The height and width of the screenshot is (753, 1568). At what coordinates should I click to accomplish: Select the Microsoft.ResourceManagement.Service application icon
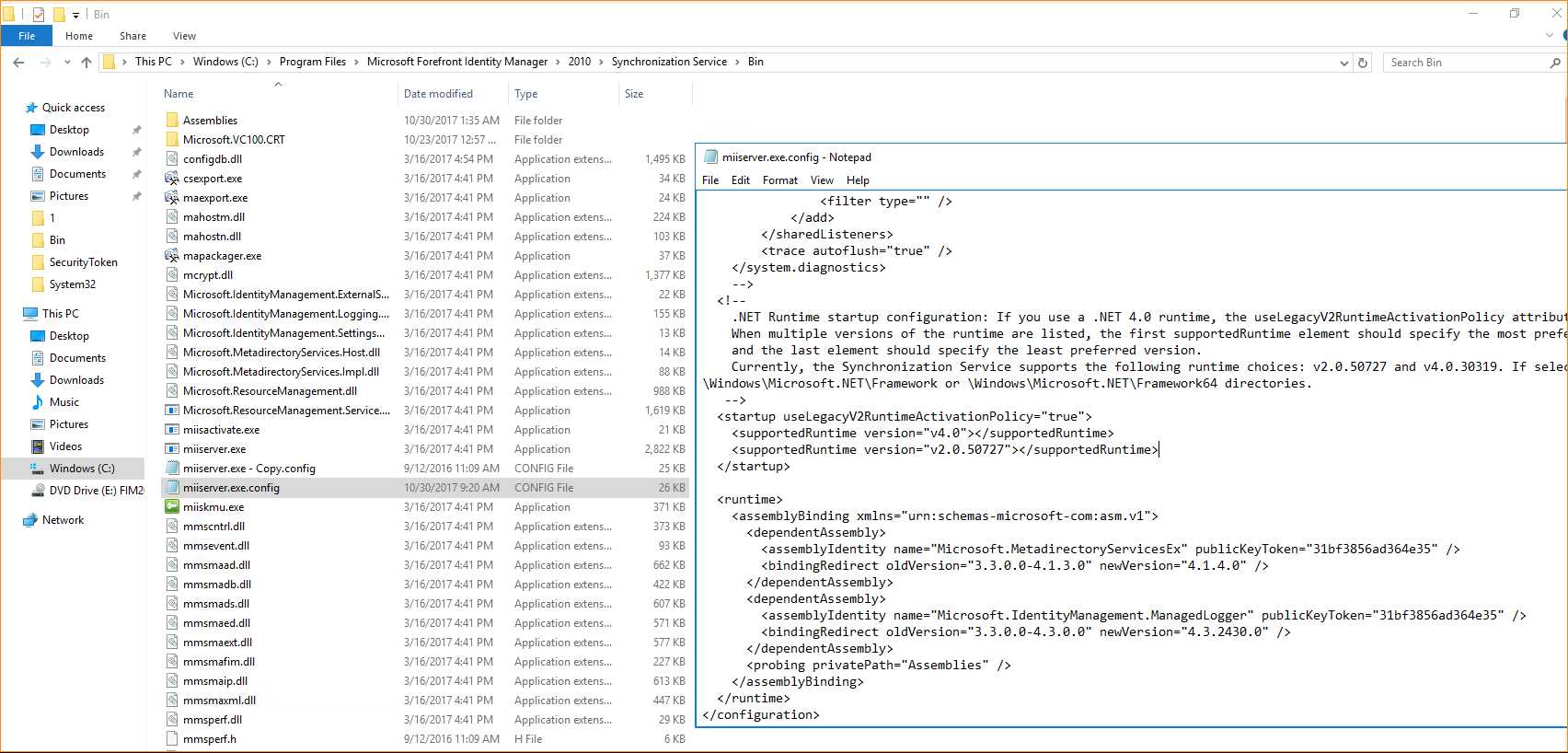(171, 411)
